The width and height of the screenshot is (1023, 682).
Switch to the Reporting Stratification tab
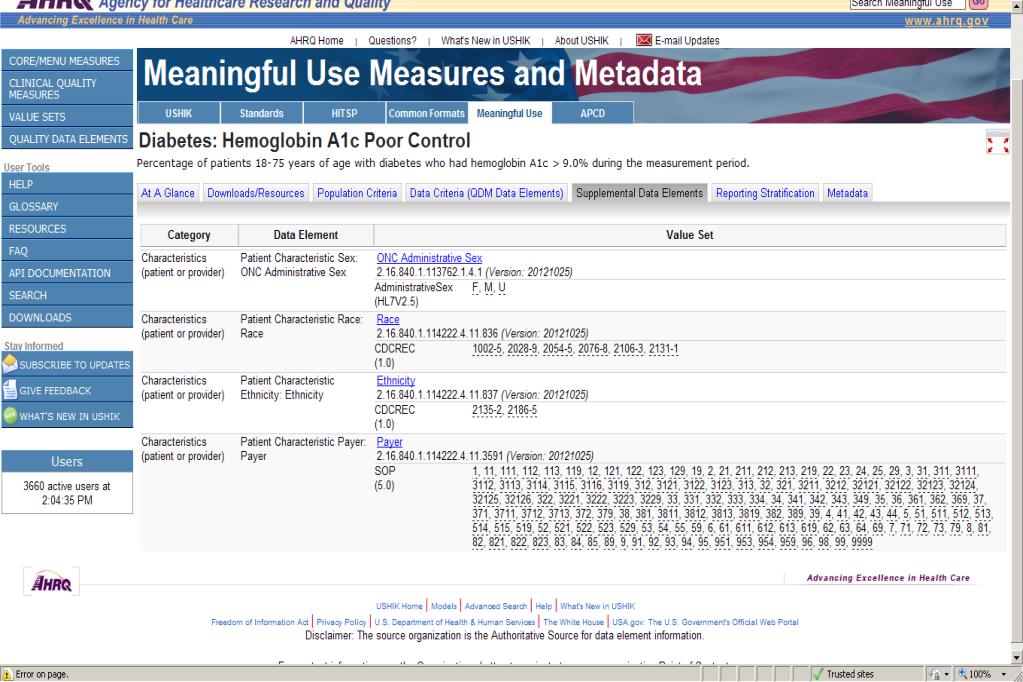point(765,193)
